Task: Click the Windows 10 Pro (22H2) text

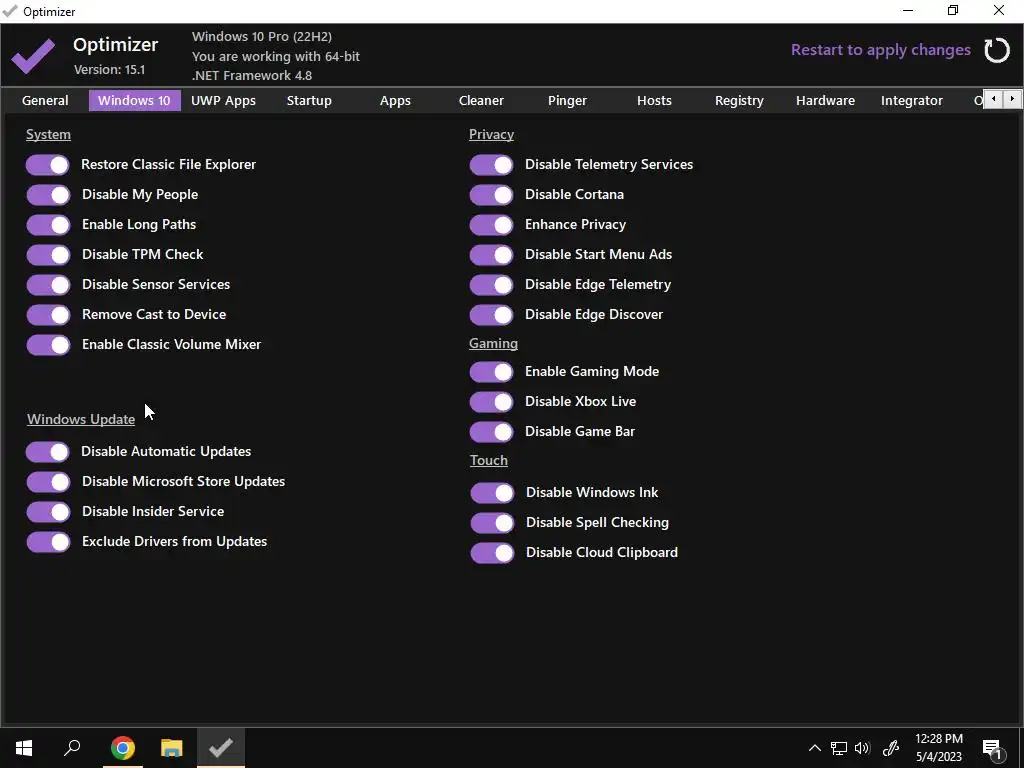Action: (262, 37)
